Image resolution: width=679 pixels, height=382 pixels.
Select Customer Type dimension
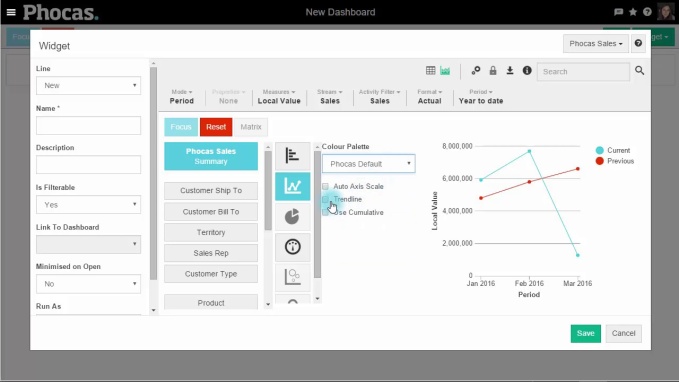click(211, 274)
